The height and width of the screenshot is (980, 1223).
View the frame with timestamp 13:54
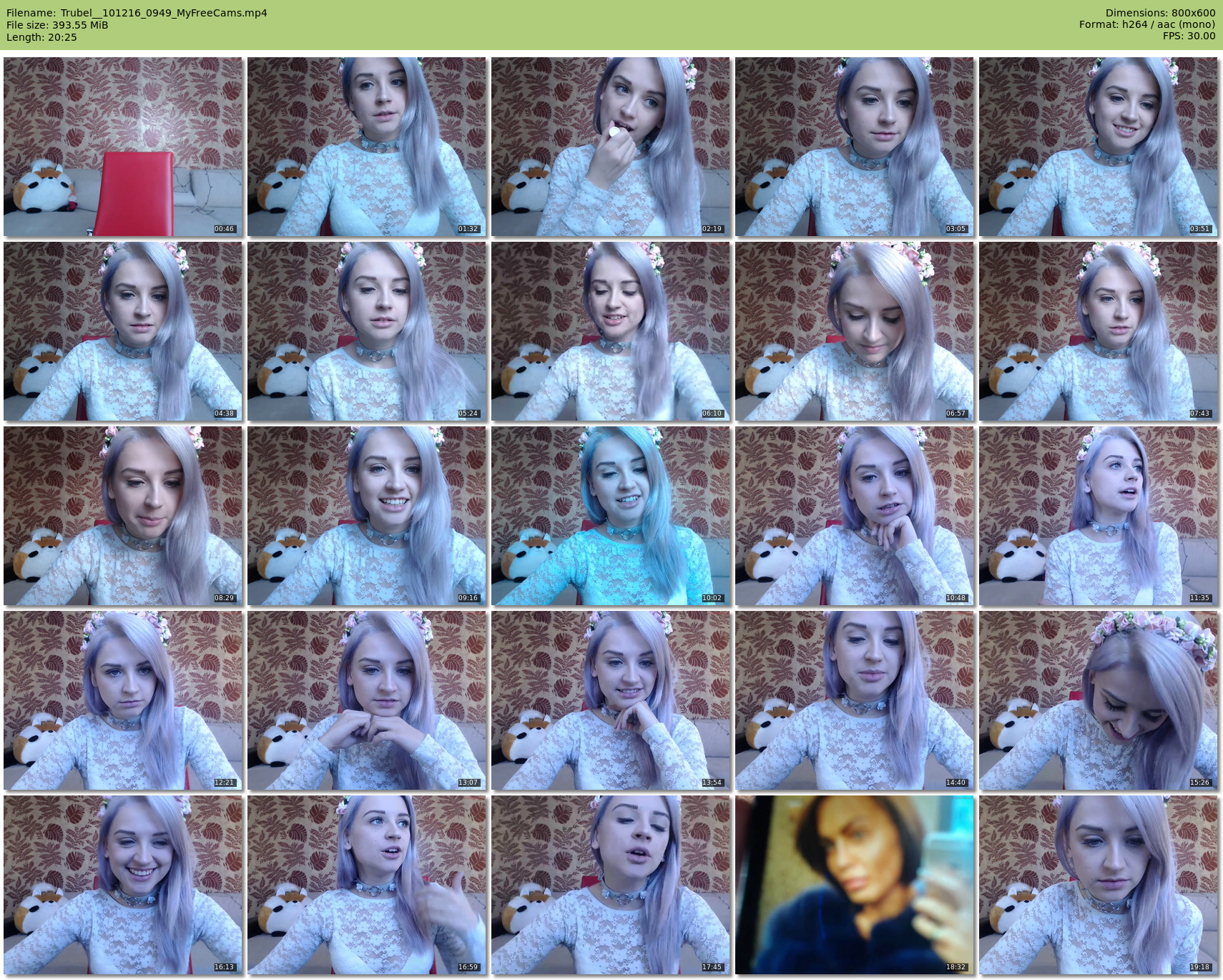tap(611, 700)
